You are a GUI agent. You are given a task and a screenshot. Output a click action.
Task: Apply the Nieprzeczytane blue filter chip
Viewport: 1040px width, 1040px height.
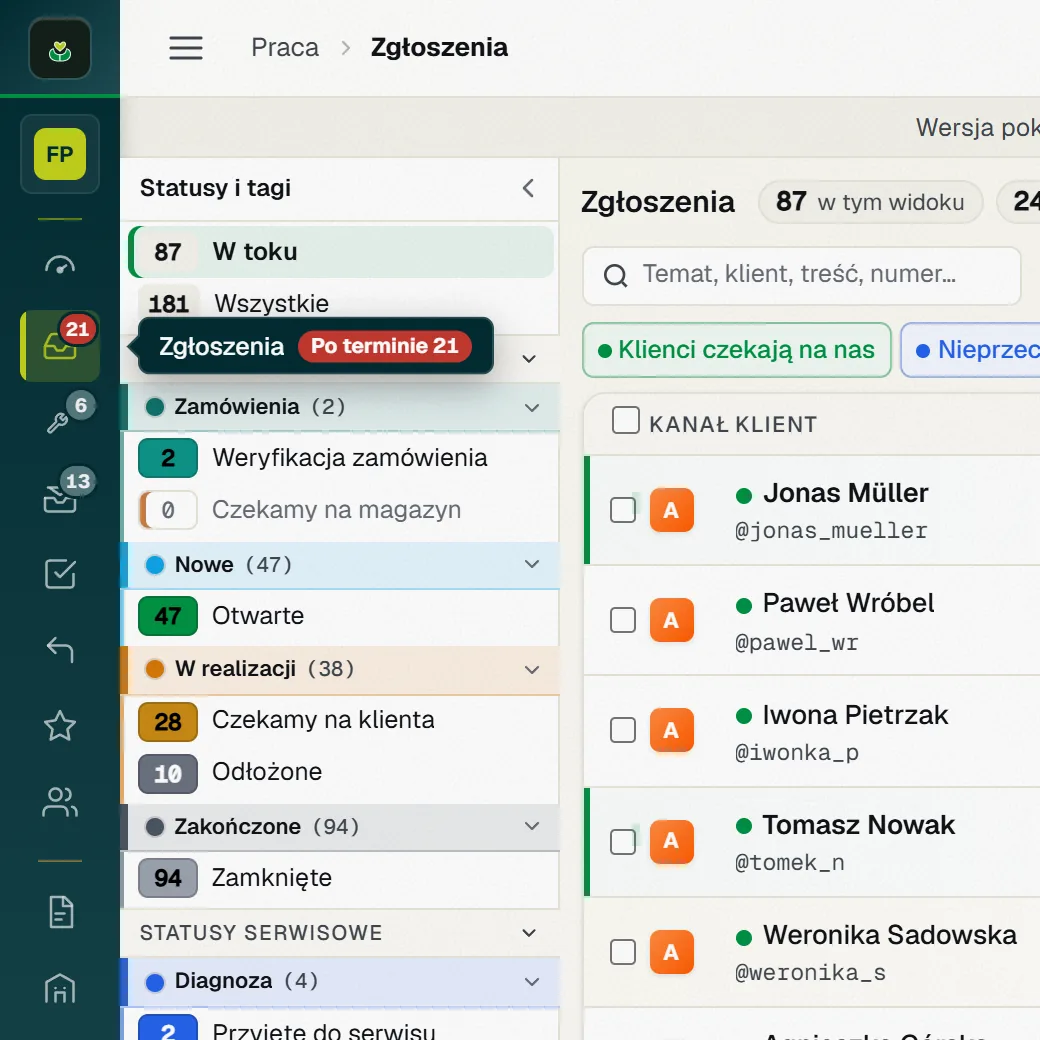pyautogui.click(x=970, y=350)
